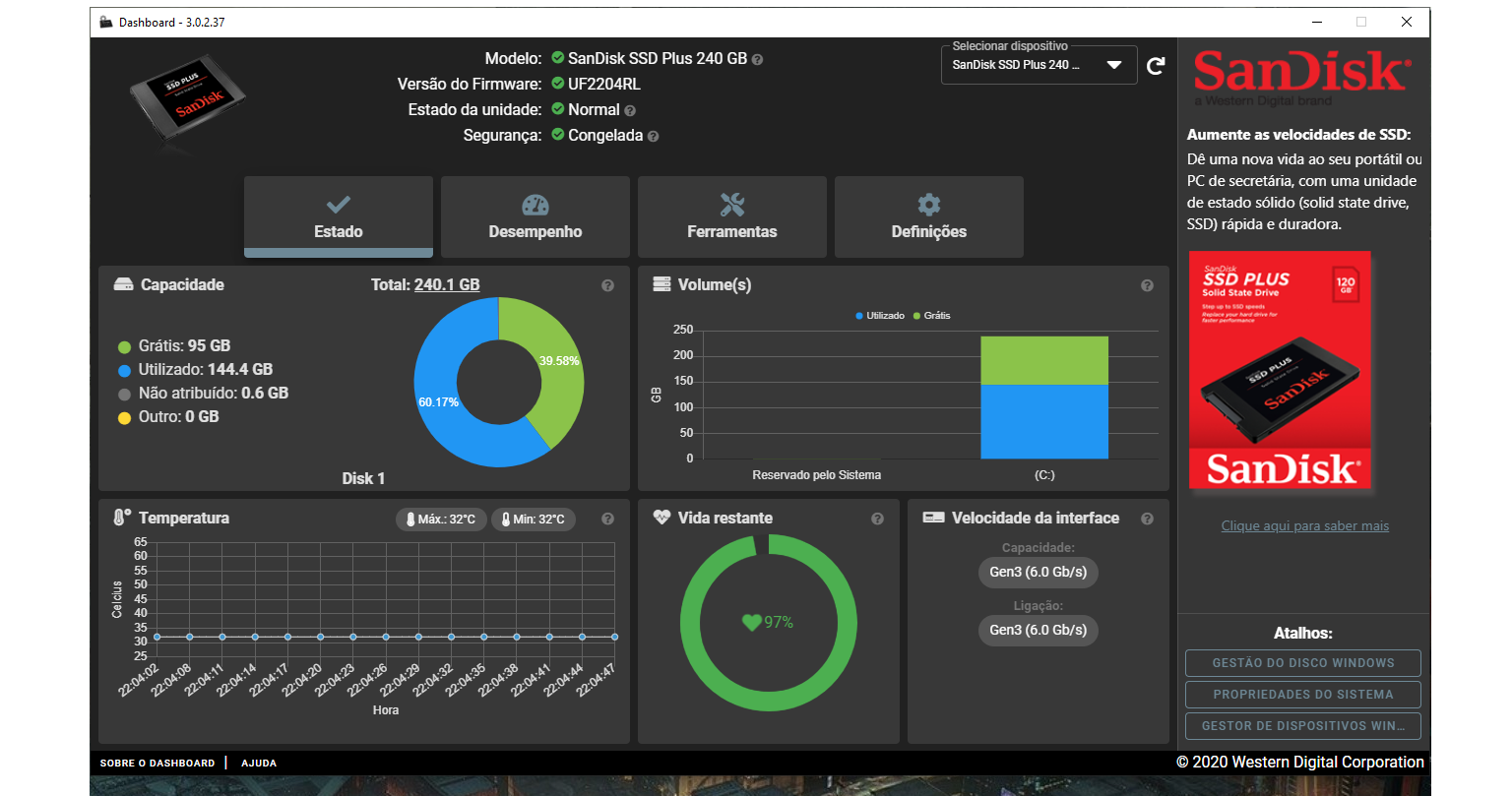Click the Reservado pelo Sistema axis label

817,475
